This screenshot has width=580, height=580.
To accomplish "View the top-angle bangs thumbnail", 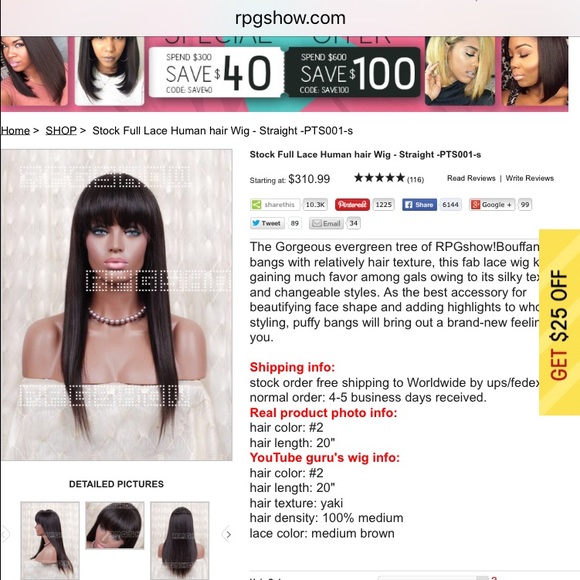I will pos(115,525).
